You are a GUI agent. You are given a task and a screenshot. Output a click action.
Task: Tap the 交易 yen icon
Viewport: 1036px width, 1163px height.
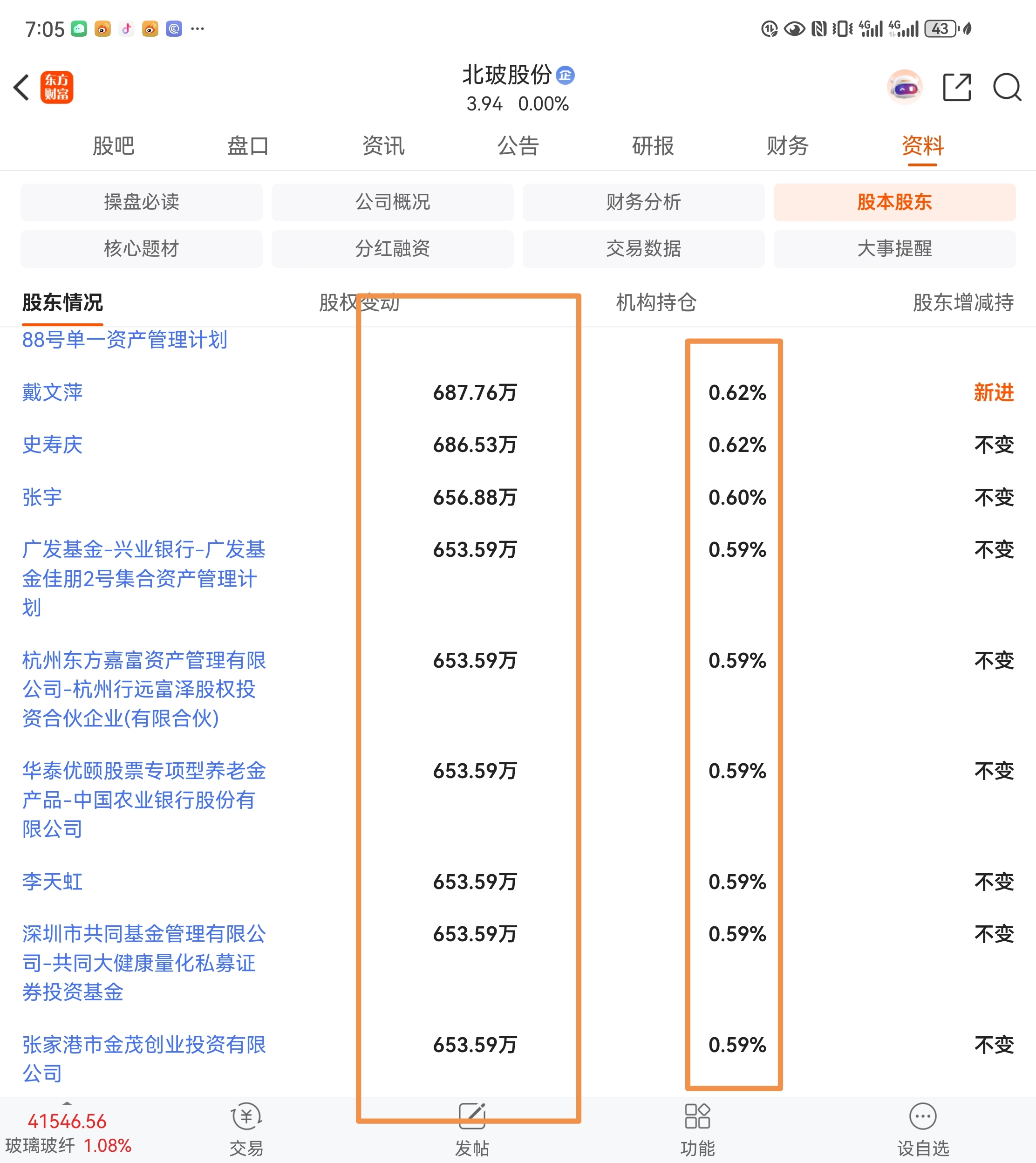246,1116
